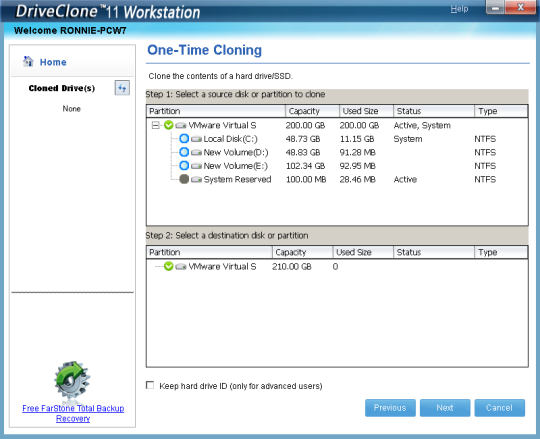Click the Next button
The width and height of the screenshot is (540, 439).
[445, 408]
